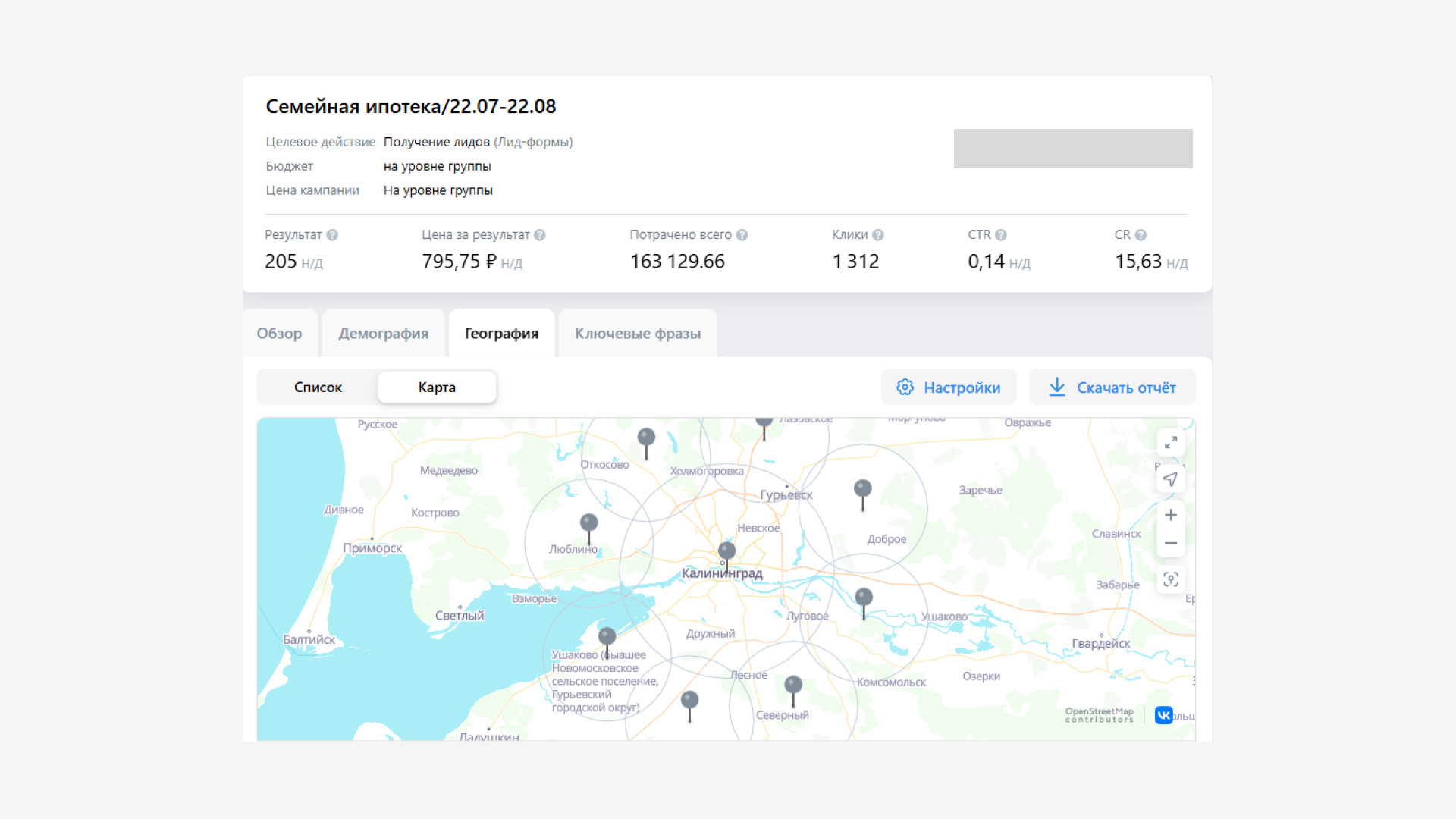Screen dimensions: 1456x819
Task: Switch to Список view
Action: coord(318,388)
